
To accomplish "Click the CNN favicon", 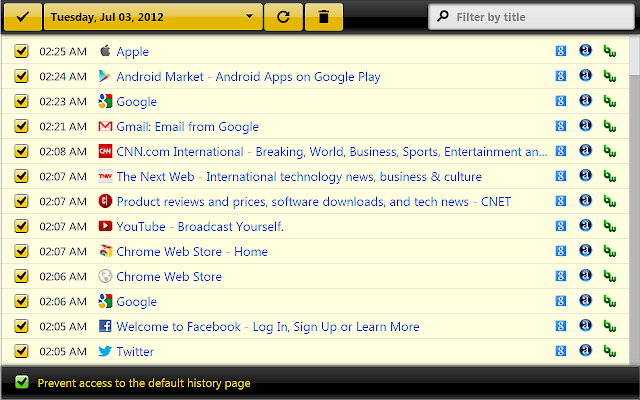I will click(105, 151).
